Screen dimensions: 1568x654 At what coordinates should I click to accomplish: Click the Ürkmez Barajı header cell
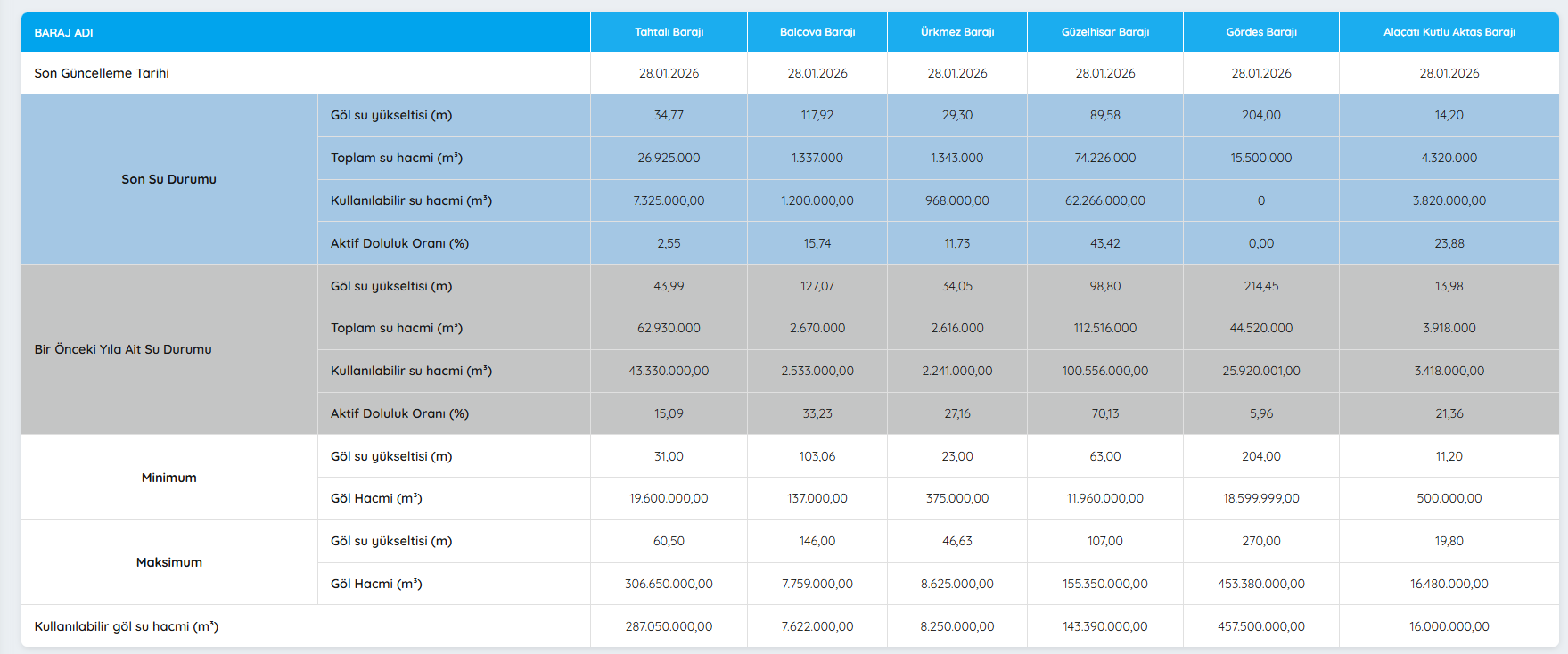pyautogui.click(x=956, y=32)
